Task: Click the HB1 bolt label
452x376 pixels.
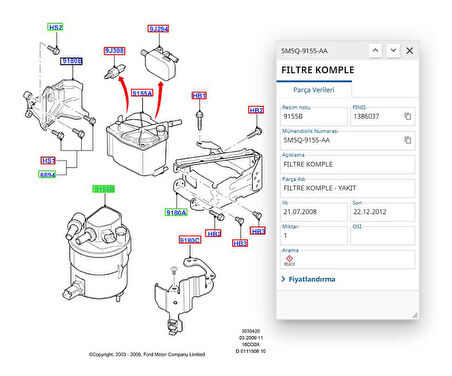Action: 199,96
